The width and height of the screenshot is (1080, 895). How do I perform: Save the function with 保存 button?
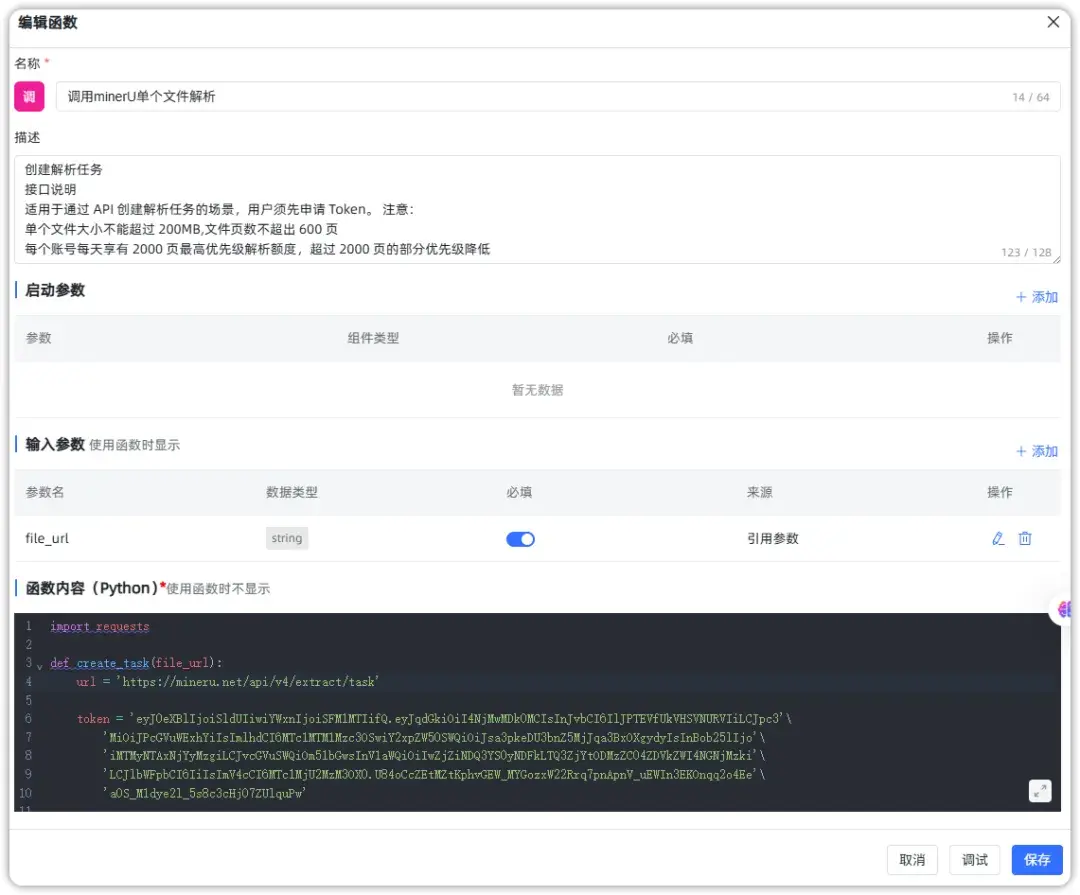(1037, 860)
